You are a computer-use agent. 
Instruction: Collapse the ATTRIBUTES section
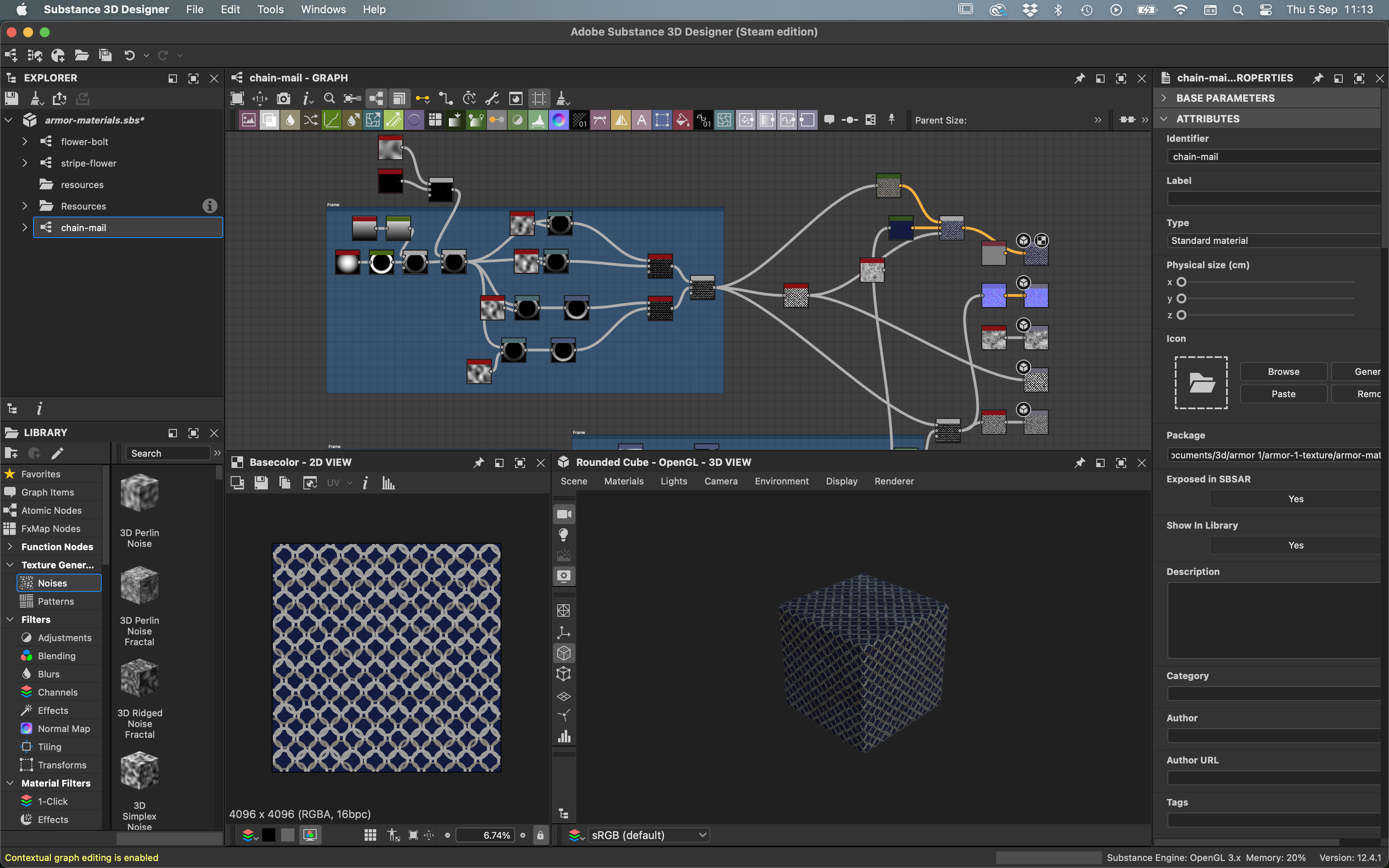pyautogui.click(x=1164, y=119)
